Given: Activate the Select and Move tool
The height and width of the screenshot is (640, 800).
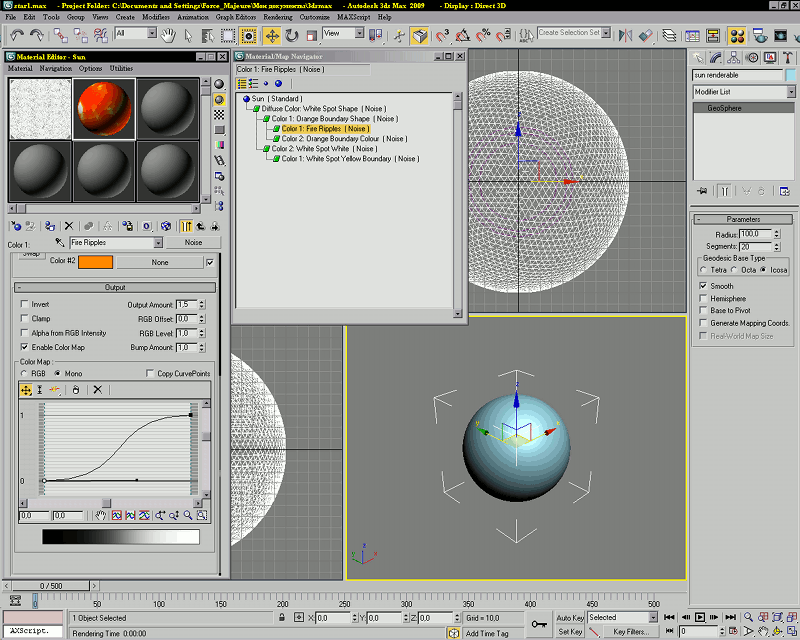Looking at the screenshot, I should 271,35.
